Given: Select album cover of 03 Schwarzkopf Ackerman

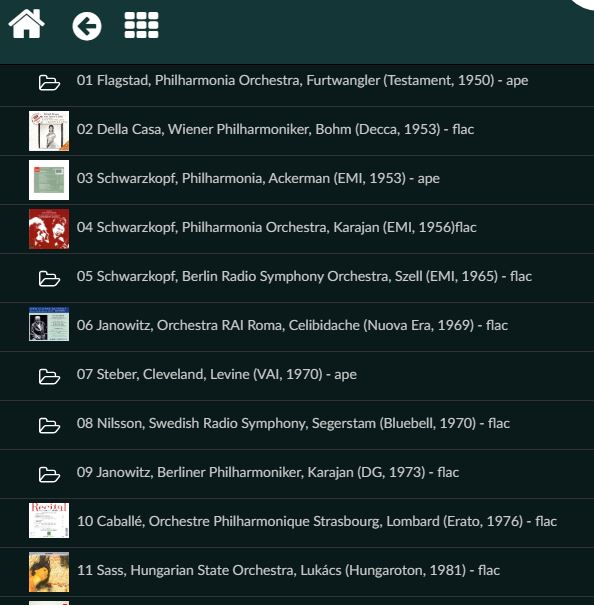Looking at the screenshot, I should click(49, 180).
